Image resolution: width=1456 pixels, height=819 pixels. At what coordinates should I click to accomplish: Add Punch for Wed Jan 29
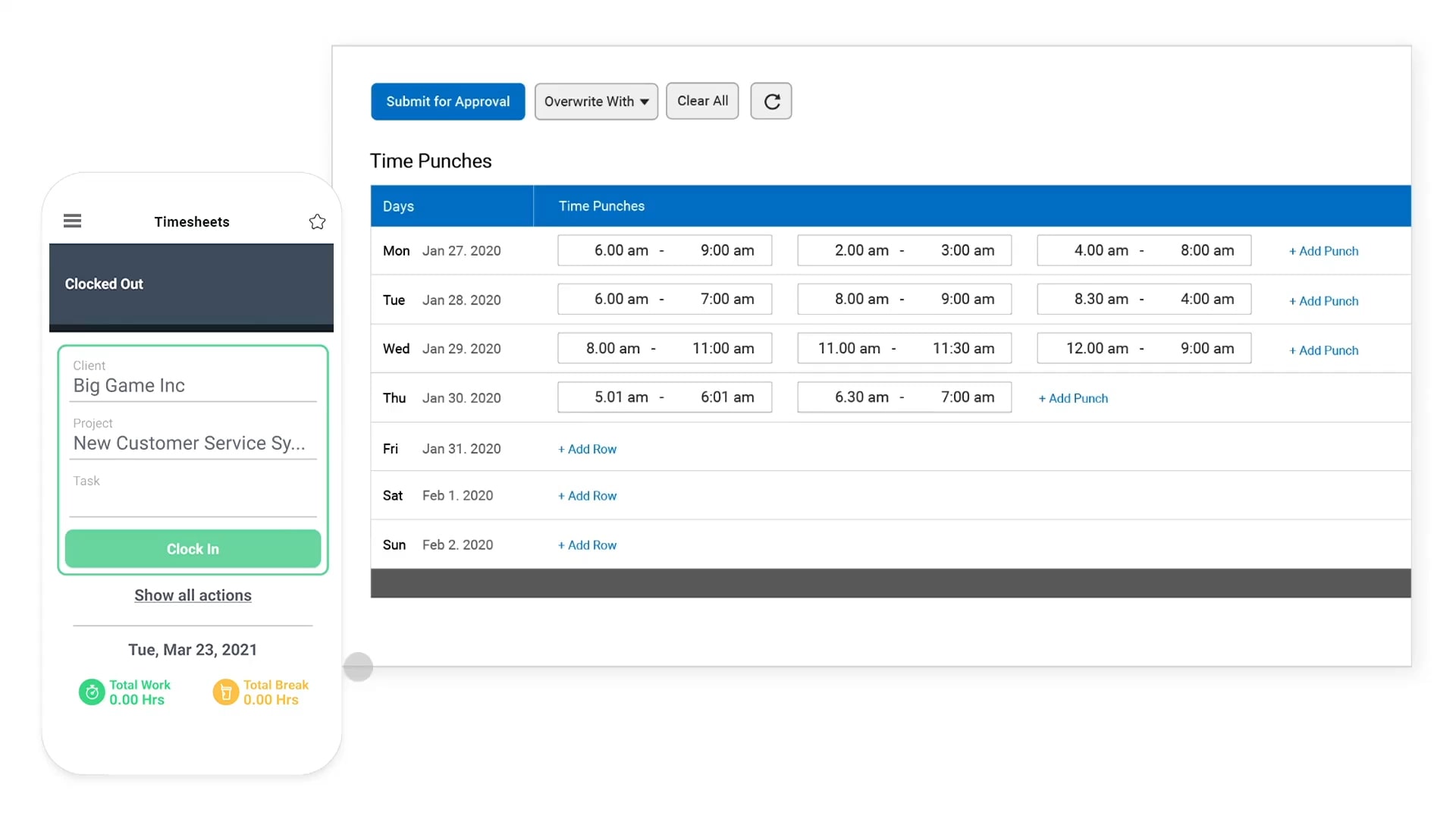tap(1323, 350)
